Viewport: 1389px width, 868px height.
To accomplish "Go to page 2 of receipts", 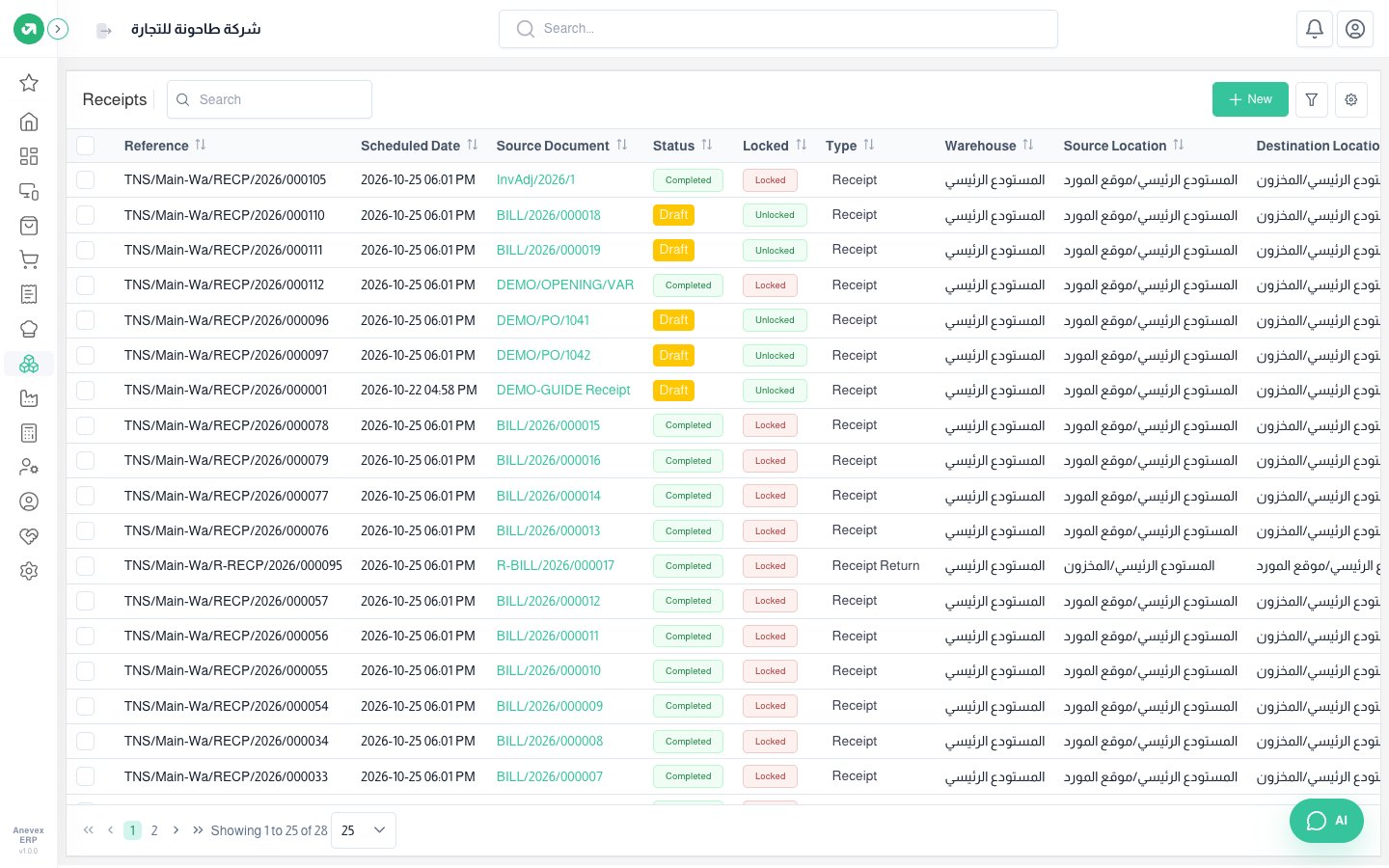I will (154, 830).
